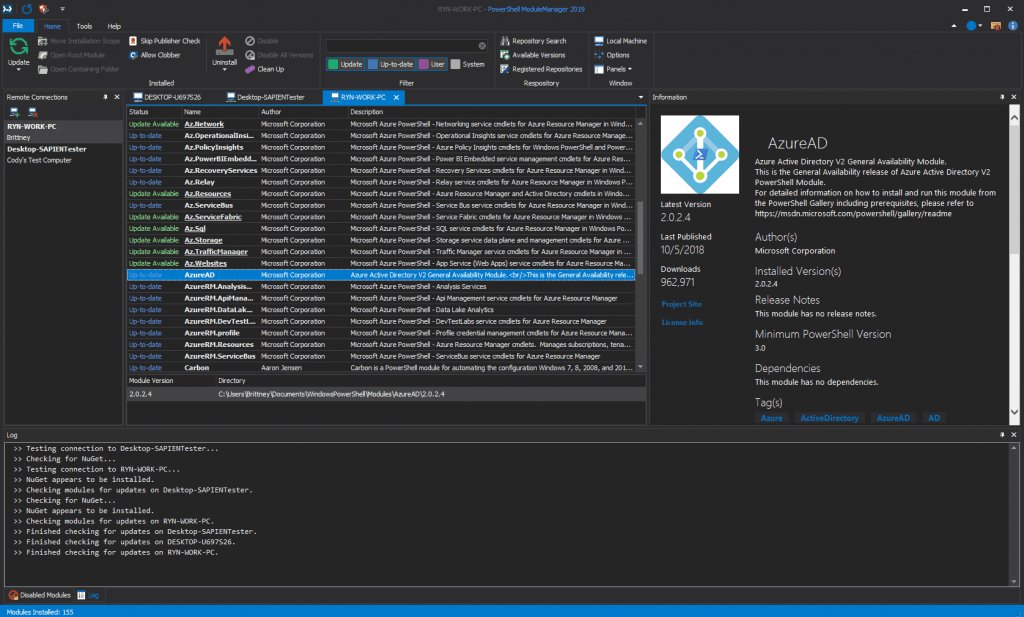Sort by the Author column header
Image resolution: width=1024 pixels, height=617 pixels.
(303, 112)
